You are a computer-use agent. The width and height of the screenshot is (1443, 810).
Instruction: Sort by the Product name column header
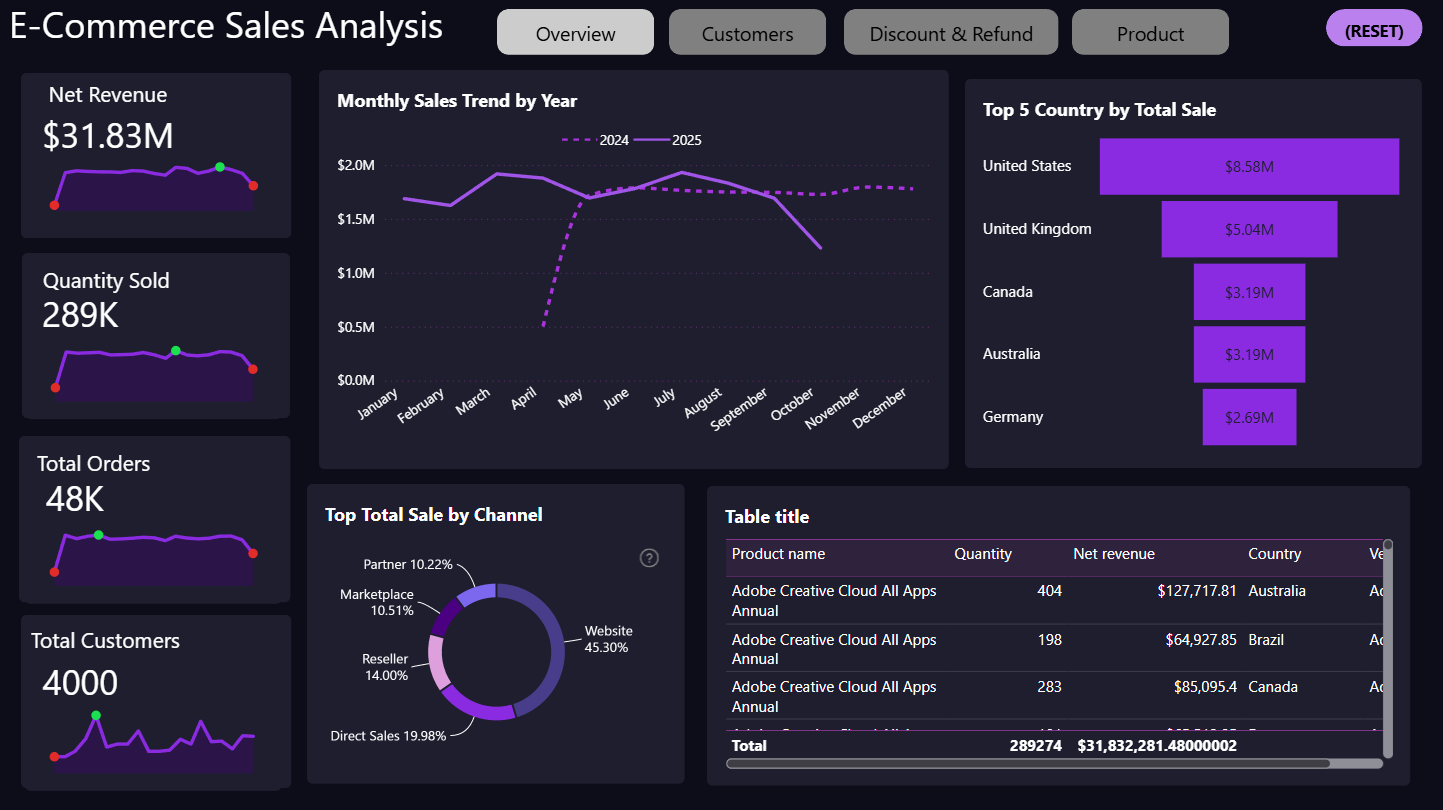coord(779,554)
